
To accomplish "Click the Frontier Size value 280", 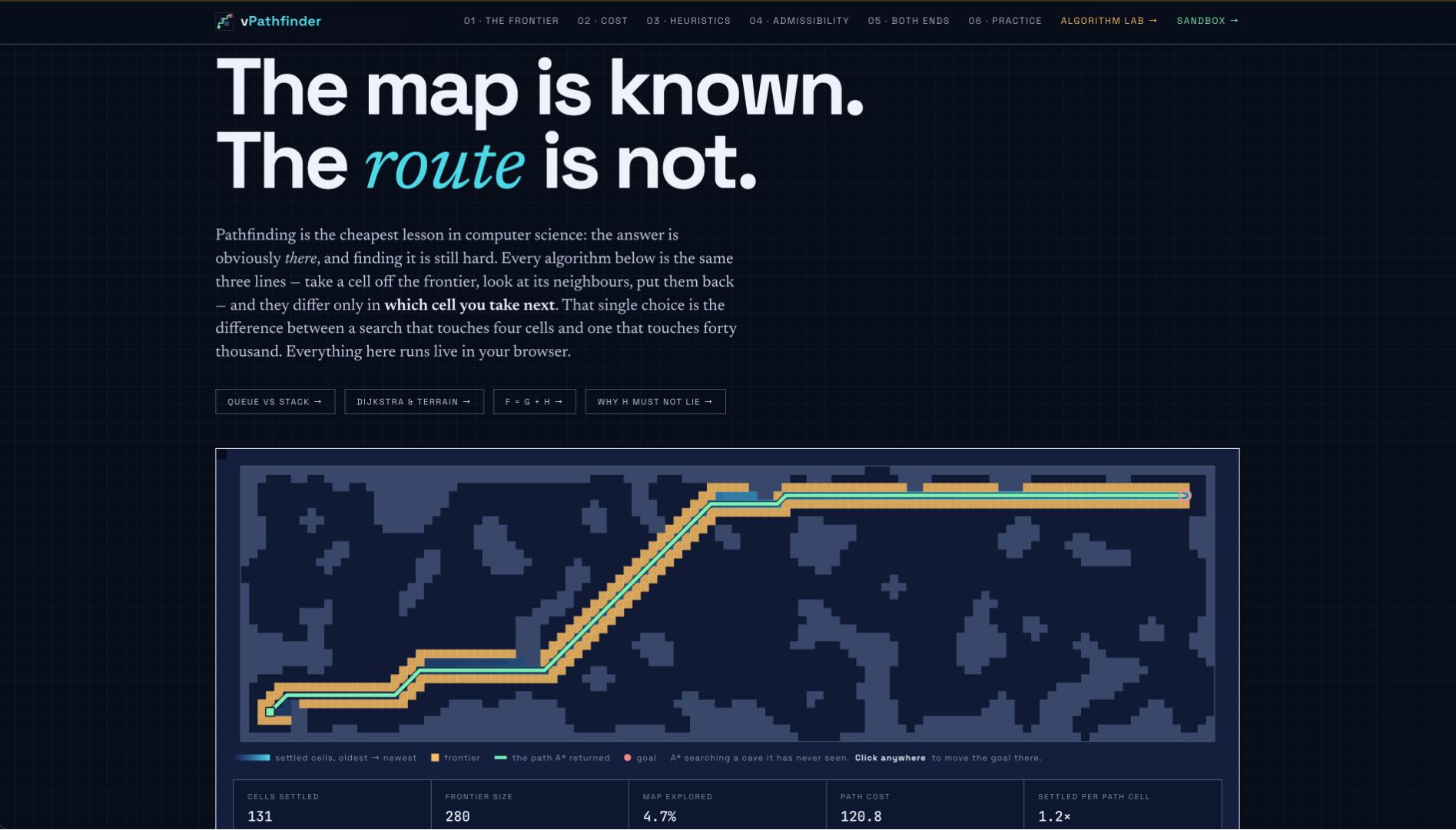I will [457, 816].
